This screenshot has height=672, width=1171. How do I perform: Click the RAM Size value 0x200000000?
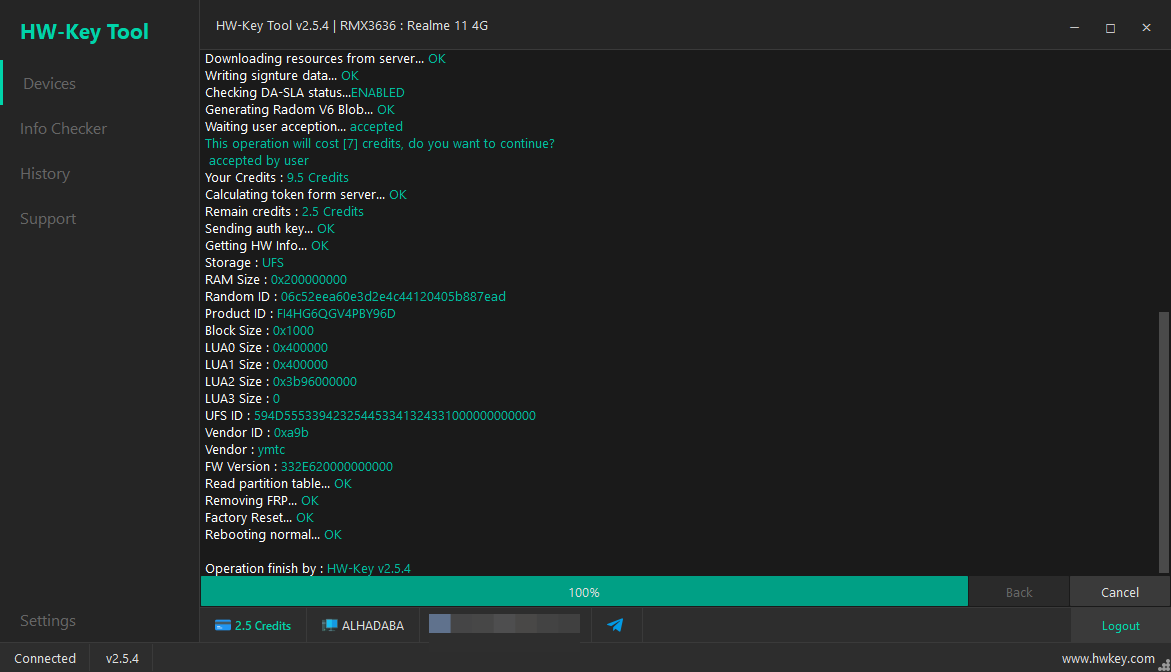click(308, 279)
